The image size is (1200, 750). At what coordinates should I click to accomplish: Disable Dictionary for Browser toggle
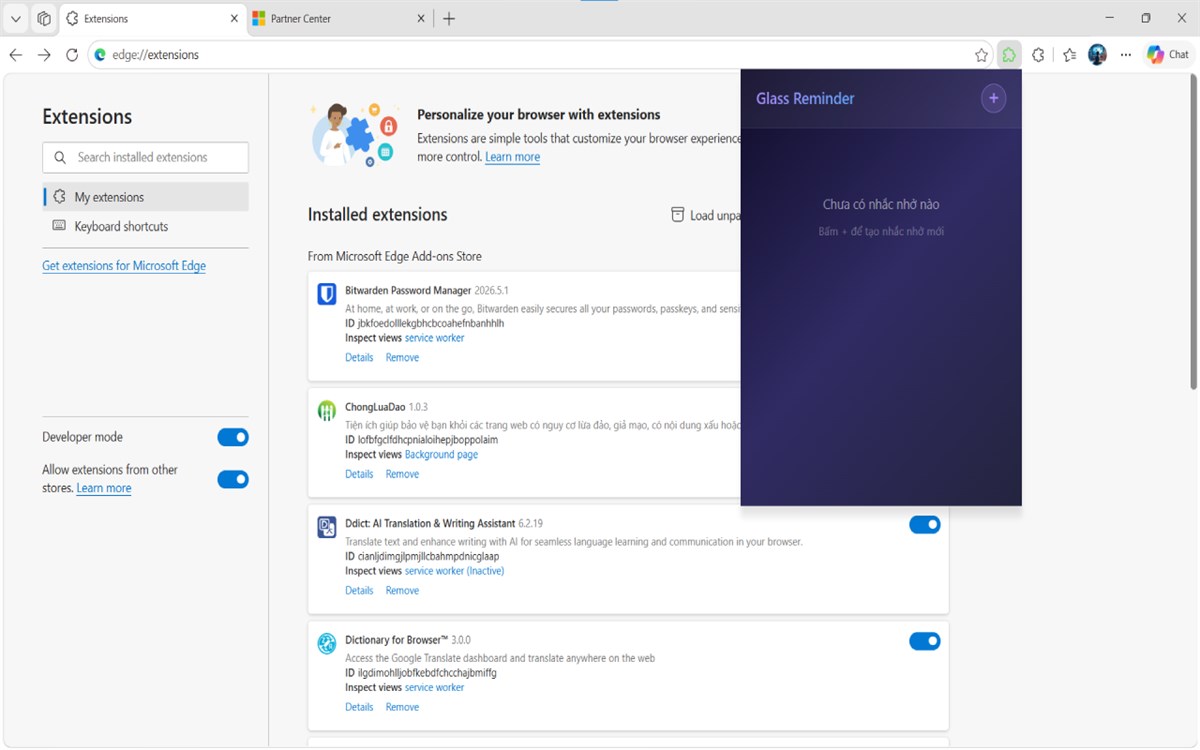[x=925, y=641]
